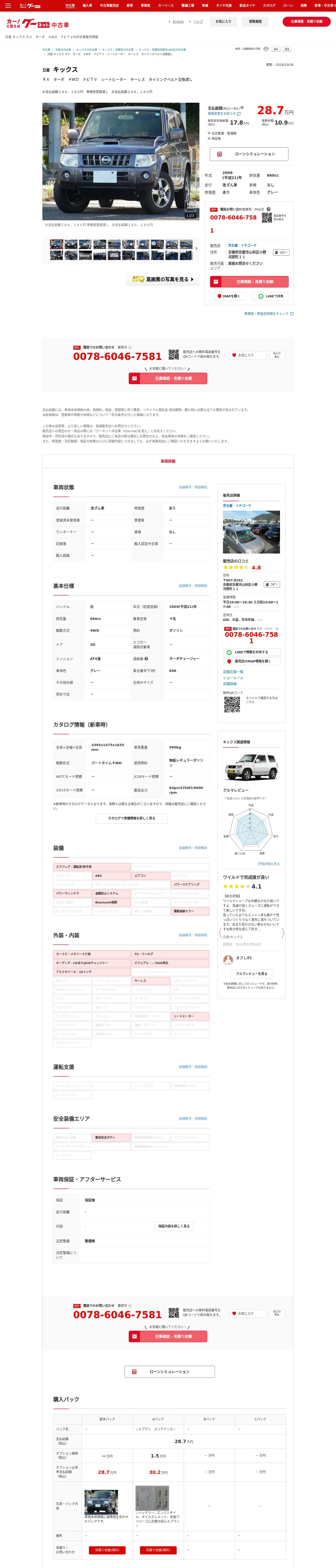336x1568 pixels.
Task: Open ローンシミュレーション beside the main photo
Action: click(249, 154)
